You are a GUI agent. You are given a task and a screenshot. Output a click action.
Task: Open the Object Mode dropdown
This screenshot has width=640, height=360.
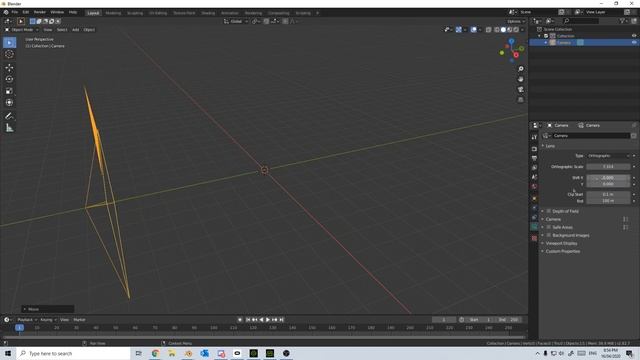[x=22, y=30]
